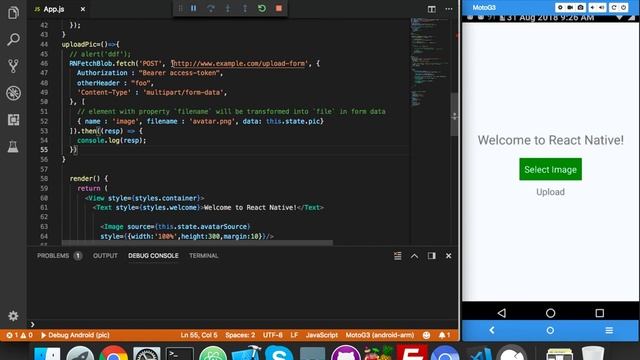Click emulator power button icon

[624, 7]
